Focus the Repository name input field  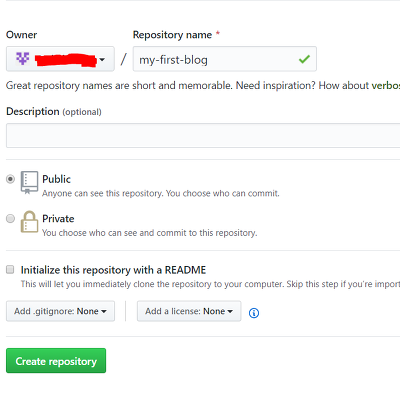pyautogui.click(x=225, y=59)
